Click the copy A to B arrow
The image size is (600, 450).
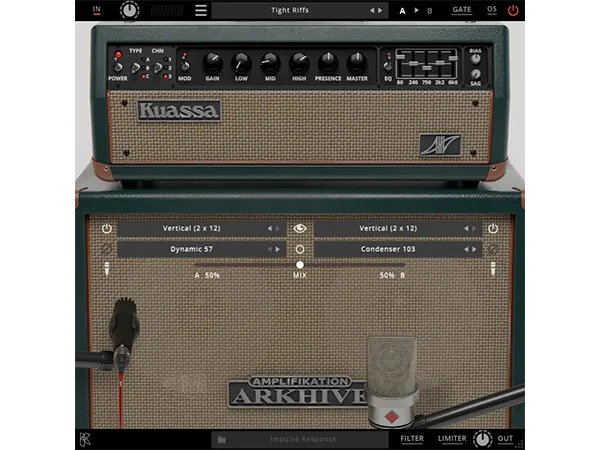coord(416,10)
